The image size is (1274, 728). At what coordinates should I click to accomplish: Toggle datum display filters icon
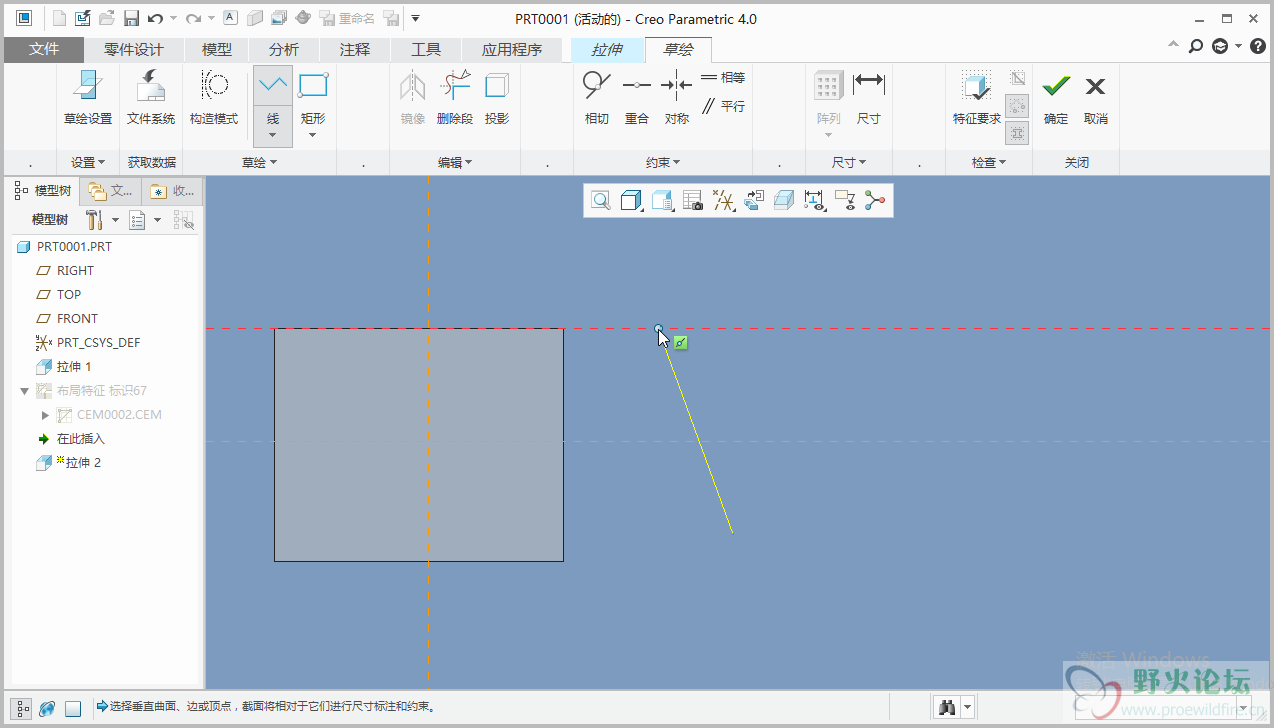click(x=724, y=201)
